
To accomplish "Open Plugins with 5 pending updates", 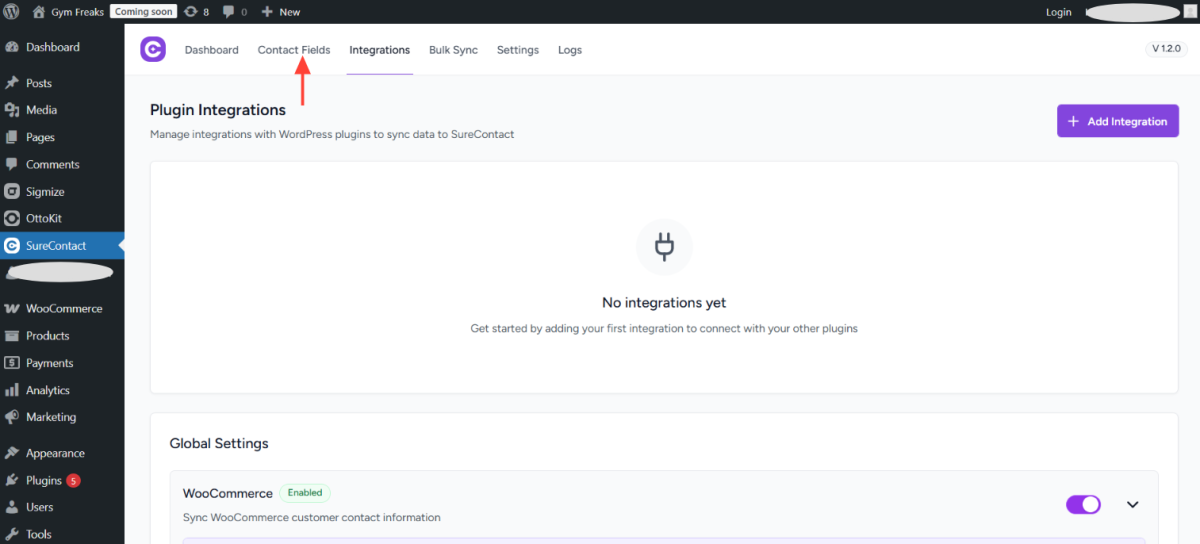I will [44, 481].
